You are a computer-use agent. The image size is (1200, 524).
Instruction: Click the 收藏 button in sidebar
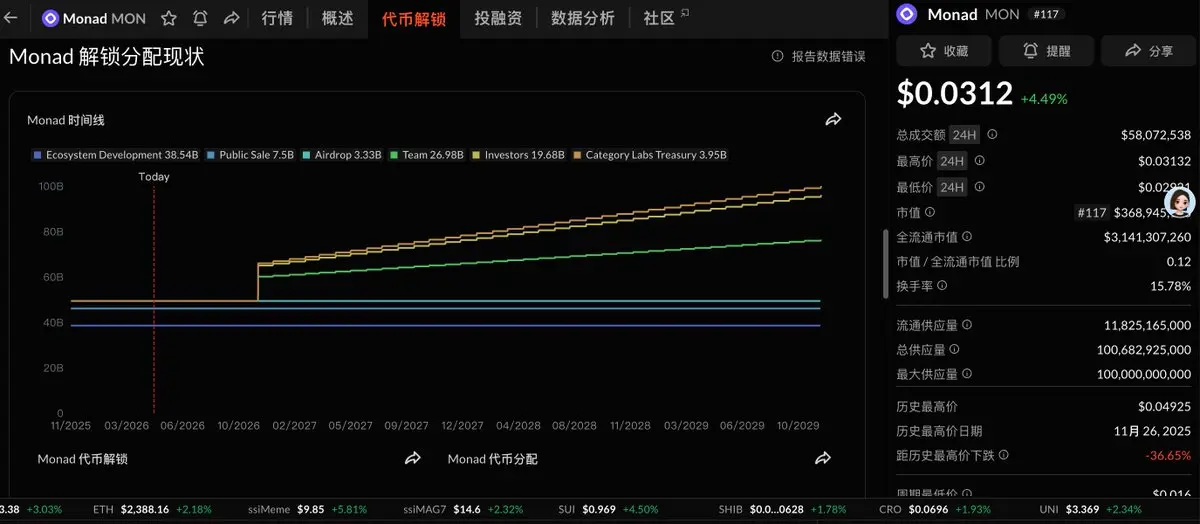pyautogui.click(x=944, y=50)
